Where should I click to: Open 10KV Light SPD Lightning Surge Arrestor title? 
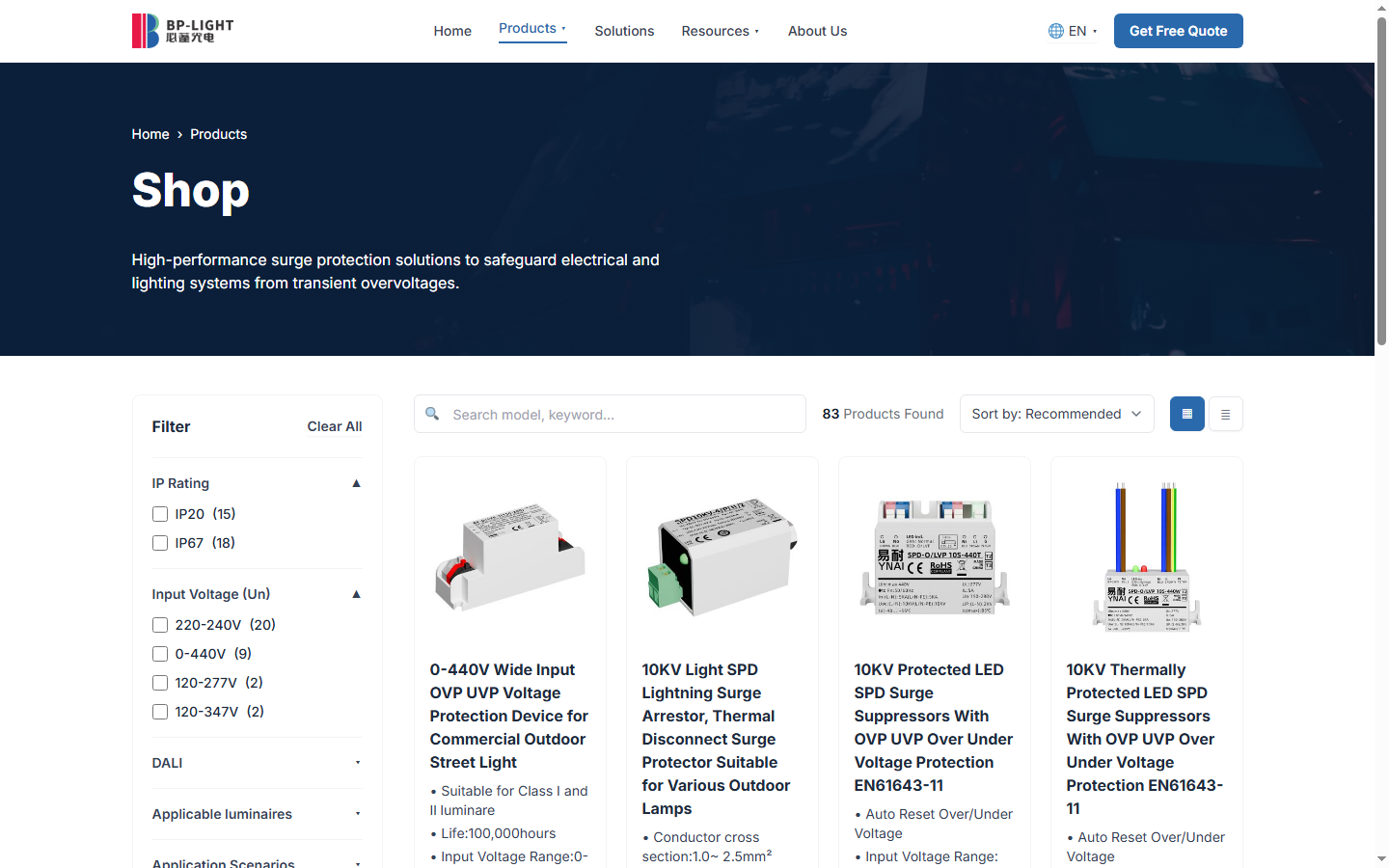point(719,739)
